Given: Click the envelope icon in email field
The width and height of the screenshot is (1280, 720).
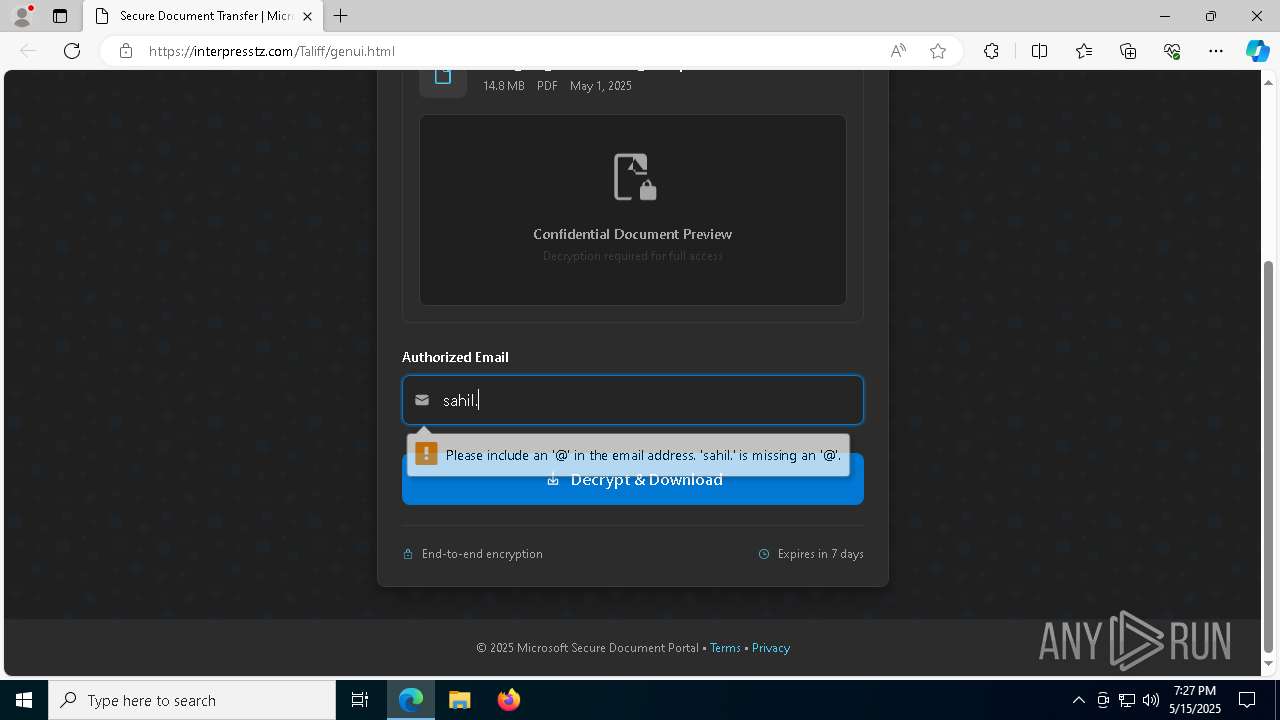Looking at the screenshot, I should [x=422, y=400].
